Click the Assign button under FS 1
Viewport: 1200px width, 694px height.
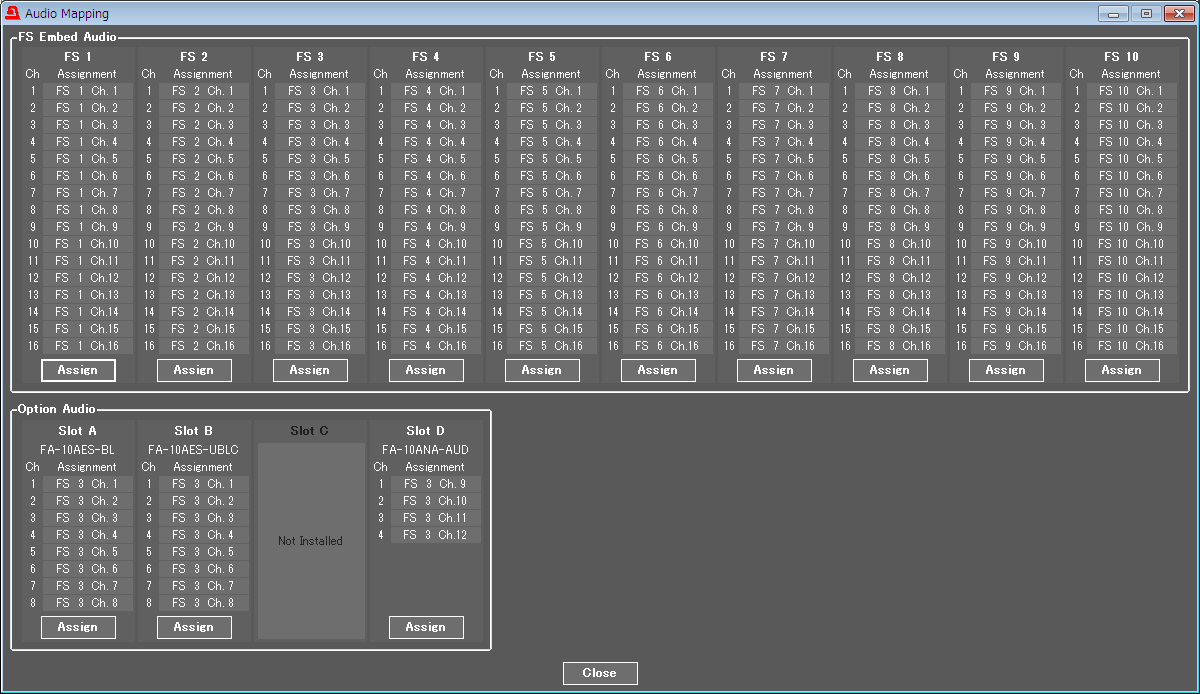pos(78,370)
